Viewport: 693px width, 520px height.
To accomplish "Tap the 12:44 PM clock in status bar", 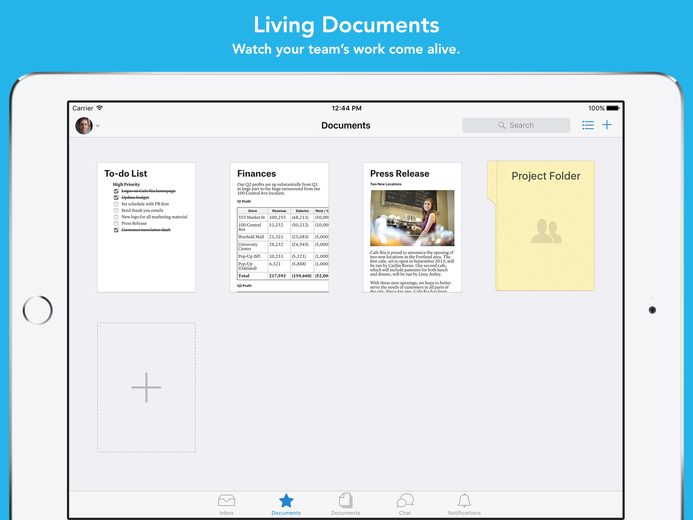I will pos(346,108).
